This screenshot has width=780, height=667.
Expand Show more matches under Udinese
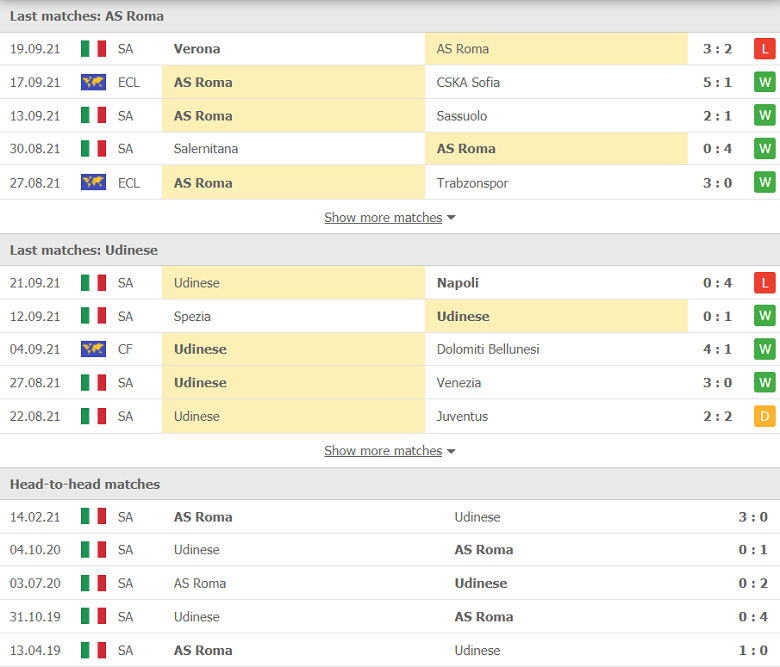click(383, 451)
